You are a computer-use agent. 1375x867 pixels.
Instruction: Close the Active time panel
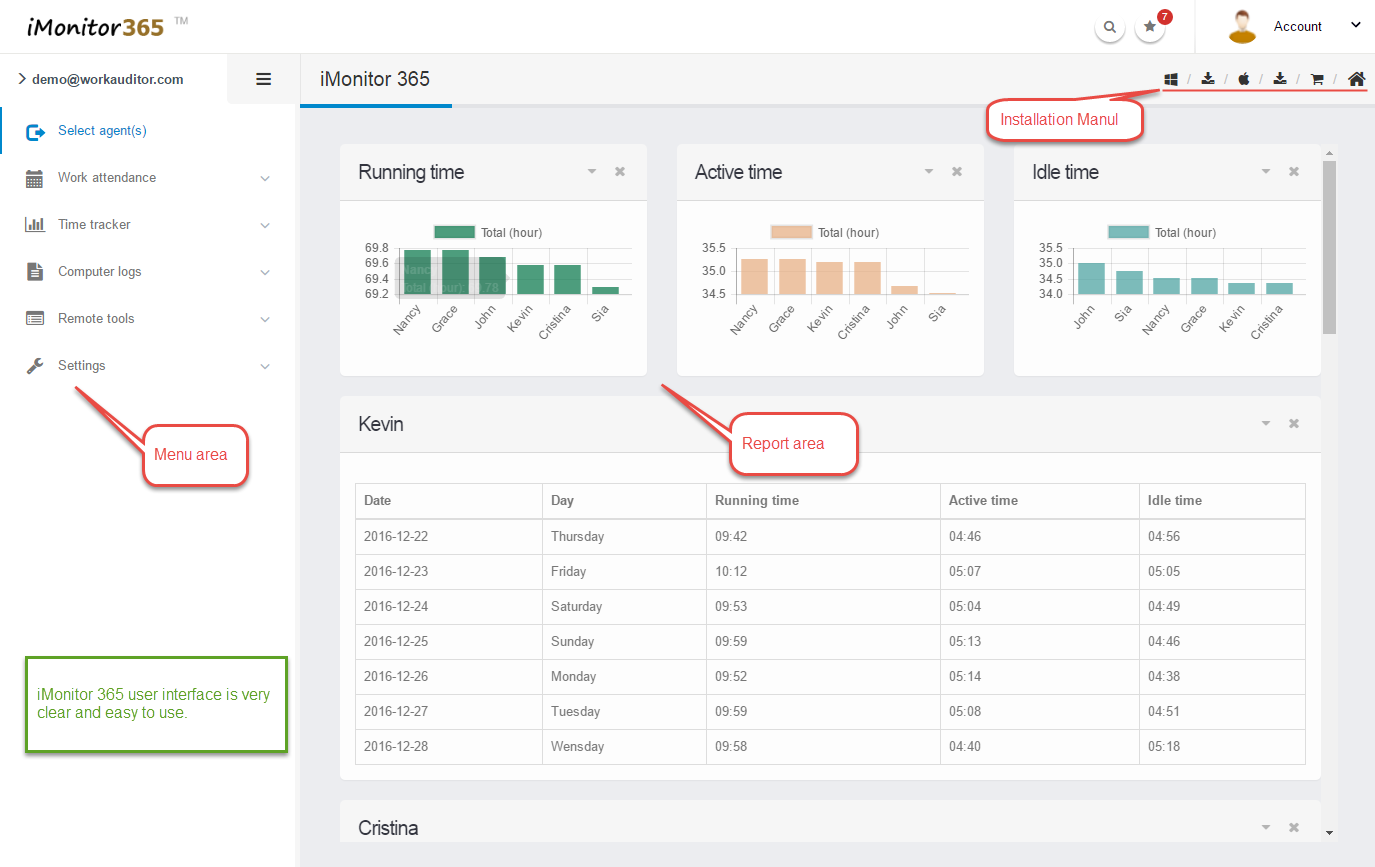click(957, 172)
